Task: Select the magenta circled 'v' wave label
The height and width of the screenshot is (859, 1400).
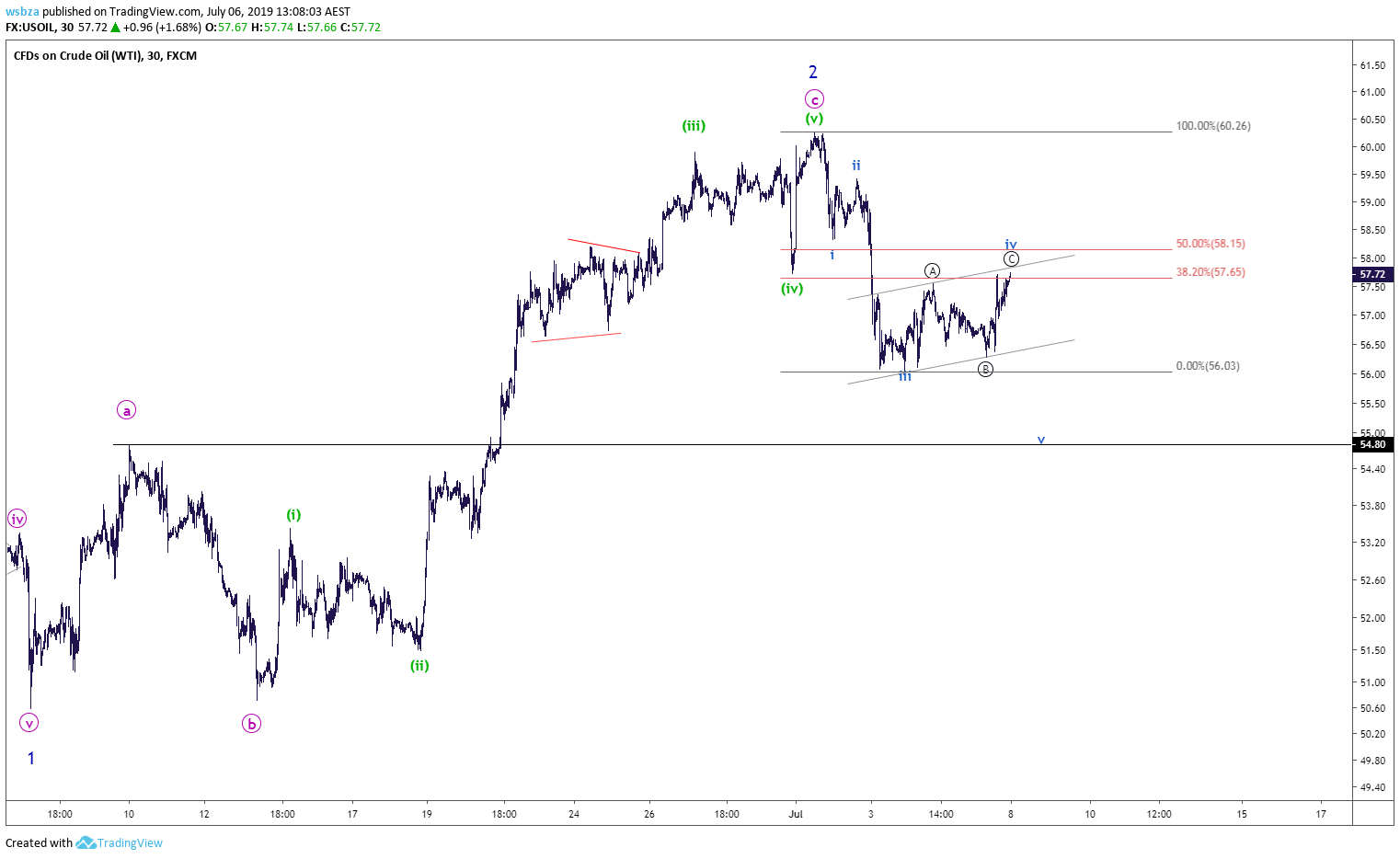Action: coord(29,723)
